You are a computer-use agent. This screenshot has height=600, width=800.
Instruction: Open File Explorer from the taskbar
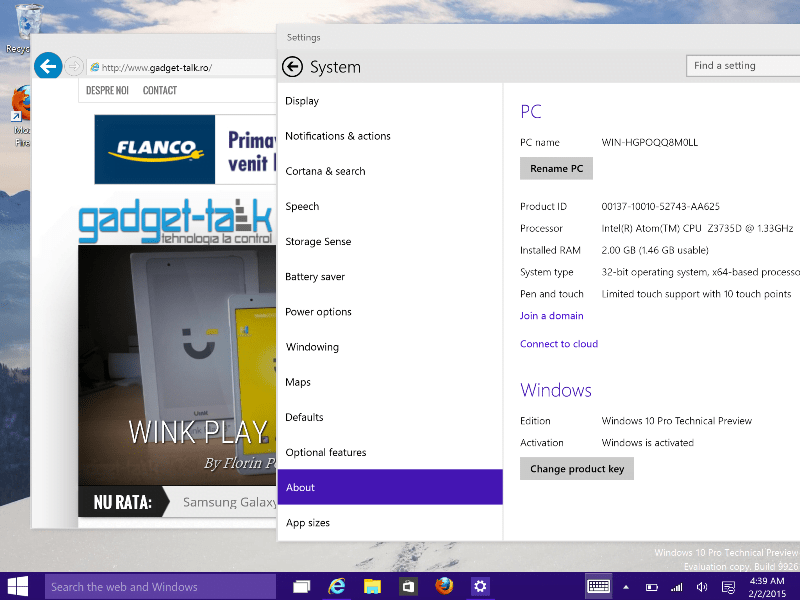[372, 587]
